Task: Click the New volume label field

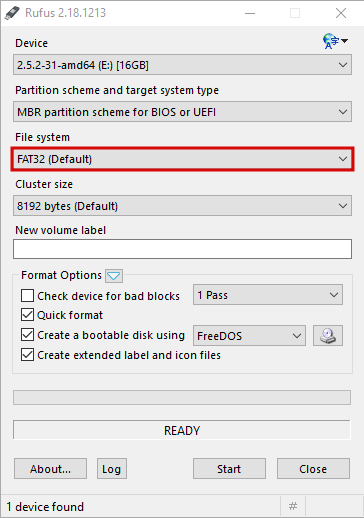Action: click(x=182, y=249)
